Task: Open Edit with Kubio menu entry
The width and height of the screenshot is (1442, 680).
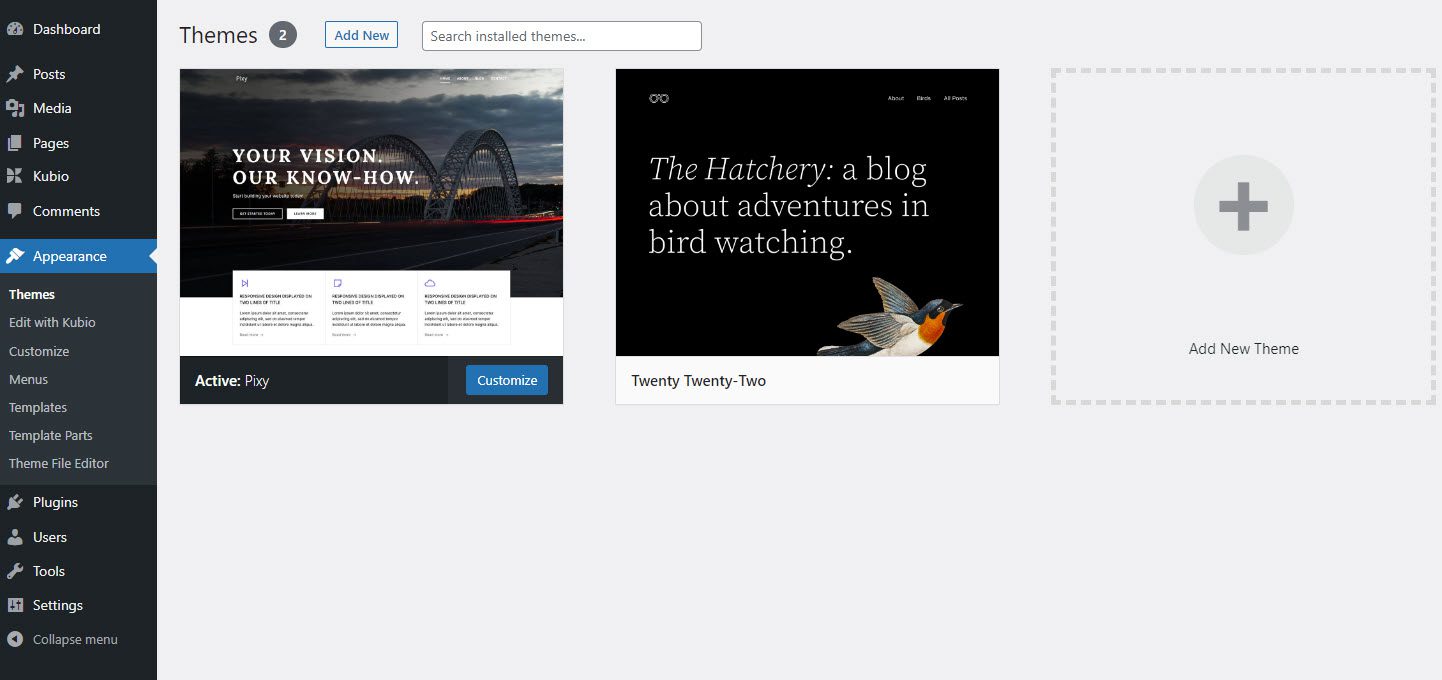Action: 52,322
